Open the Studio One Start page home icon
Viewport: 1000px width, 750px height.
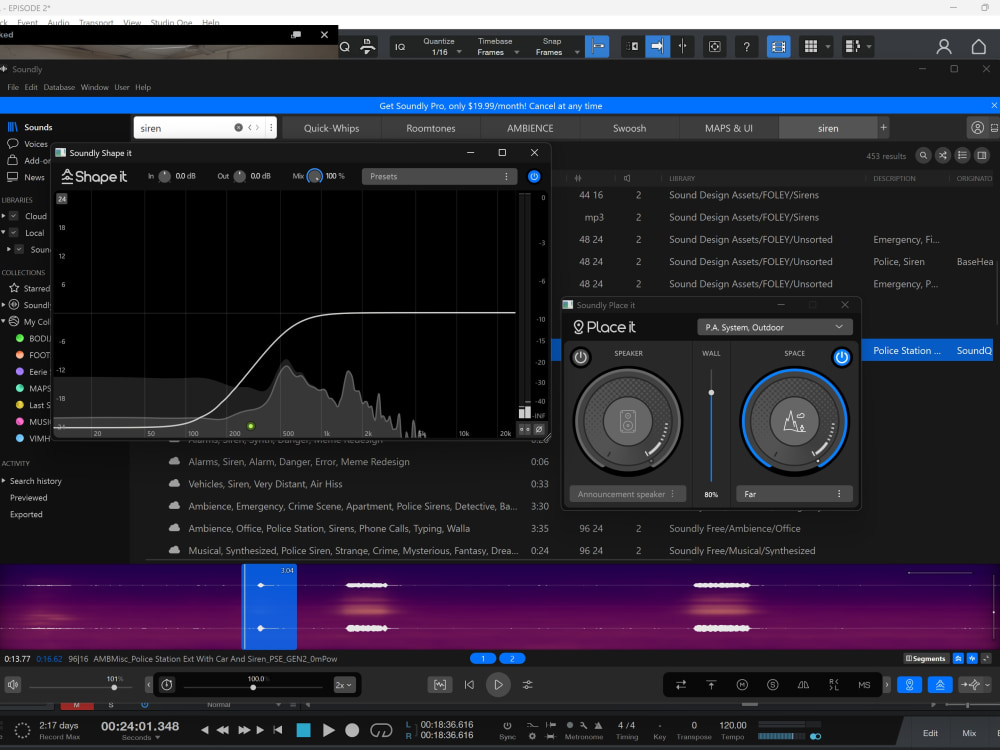[978, 47]
